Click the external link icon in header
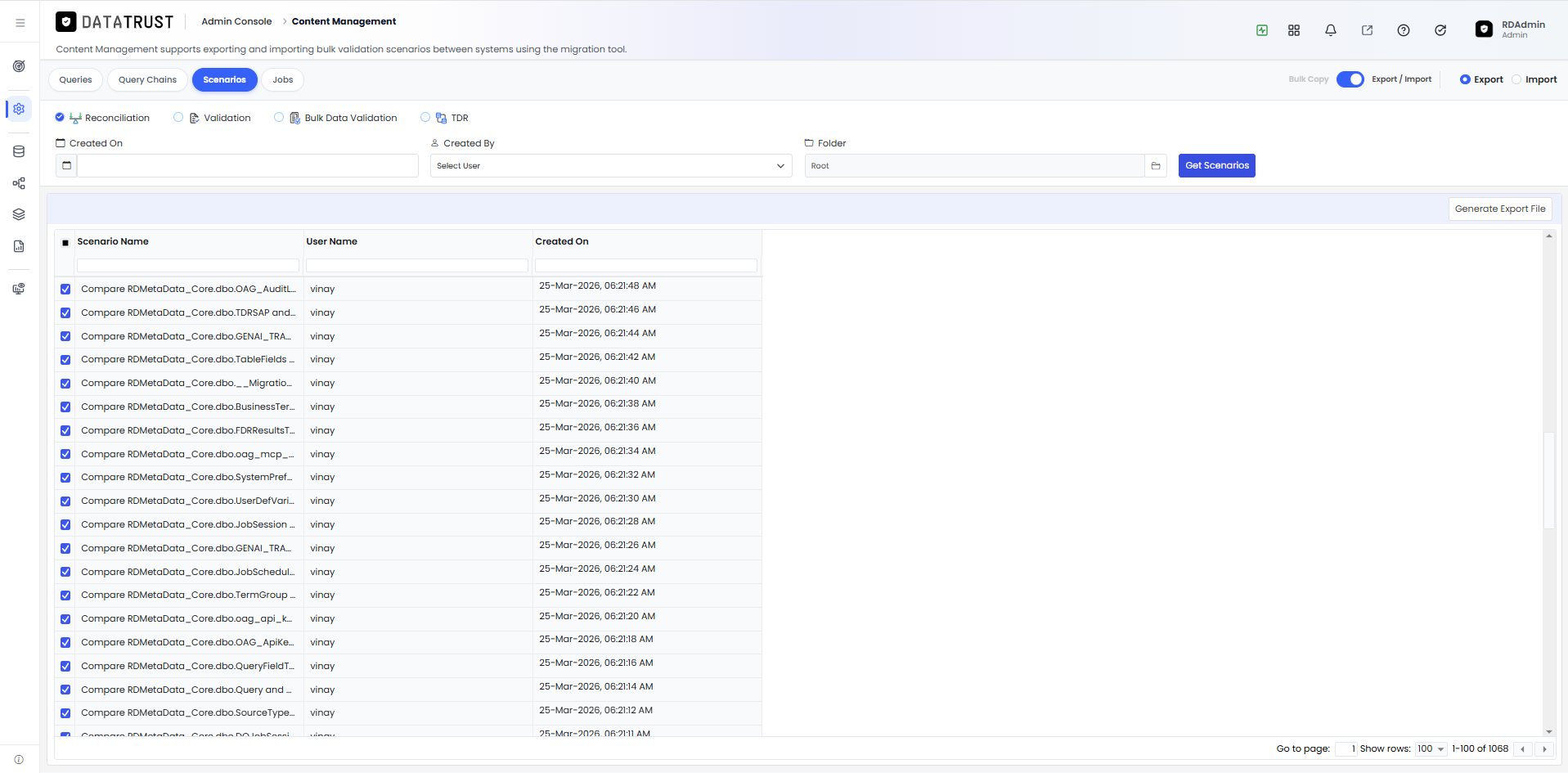Viewport: 1568px width, 773px height. point(1367,30)
